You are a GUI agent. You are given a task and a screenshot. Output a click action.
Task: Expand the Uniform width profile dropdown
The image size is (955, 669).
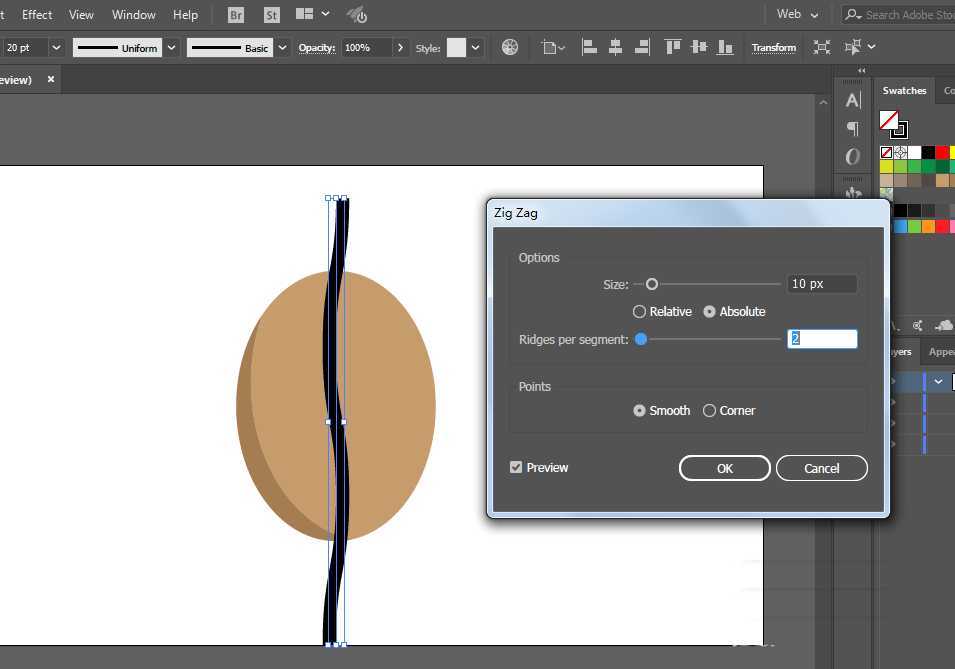pos(172,48)
